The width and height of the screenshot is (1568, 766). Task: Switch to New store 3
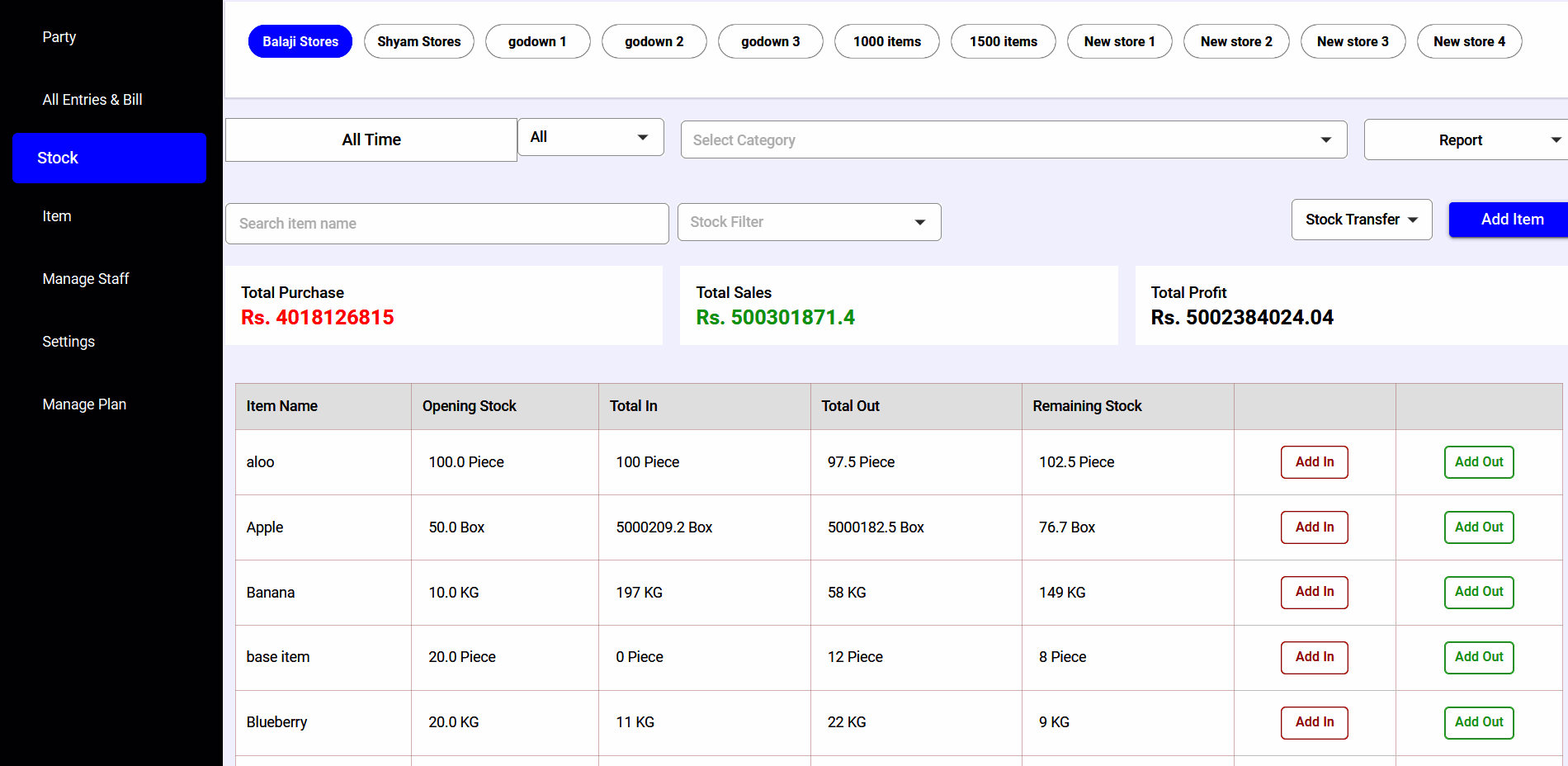pyautogui.click(x=1353, y=41)
